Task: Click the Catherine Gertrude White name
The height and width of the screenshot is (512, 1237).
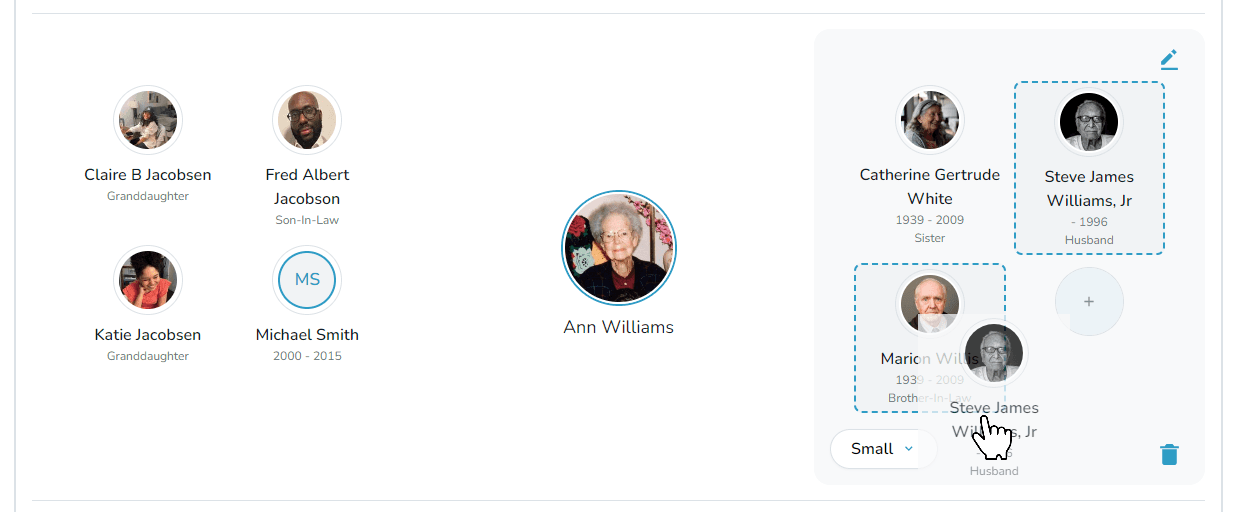Action: [929, 187]
